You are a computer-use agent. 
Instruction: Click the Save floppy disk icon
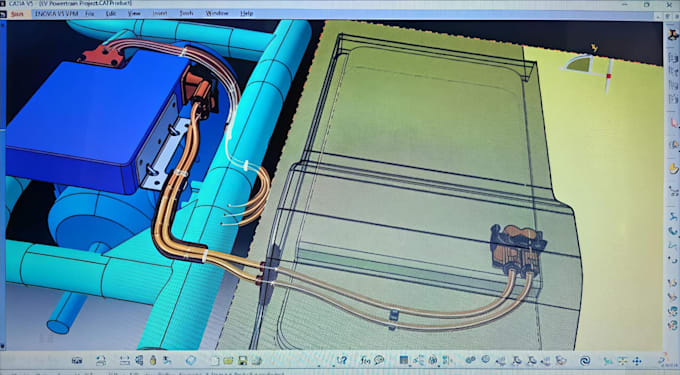tap(242, 361)
